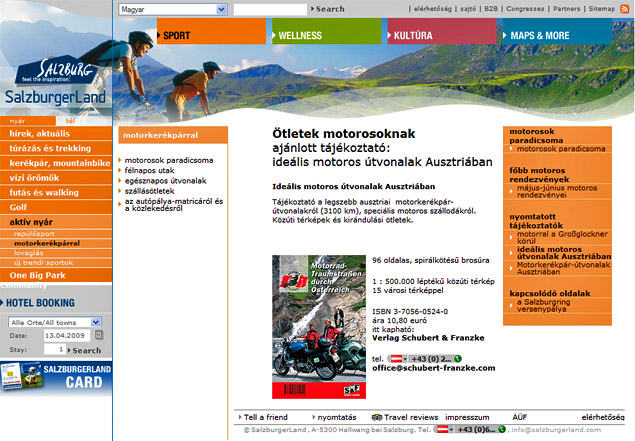This screenshot has height=441, width=635.
Task: Click Tell a friend link
Action: point(265,417)
